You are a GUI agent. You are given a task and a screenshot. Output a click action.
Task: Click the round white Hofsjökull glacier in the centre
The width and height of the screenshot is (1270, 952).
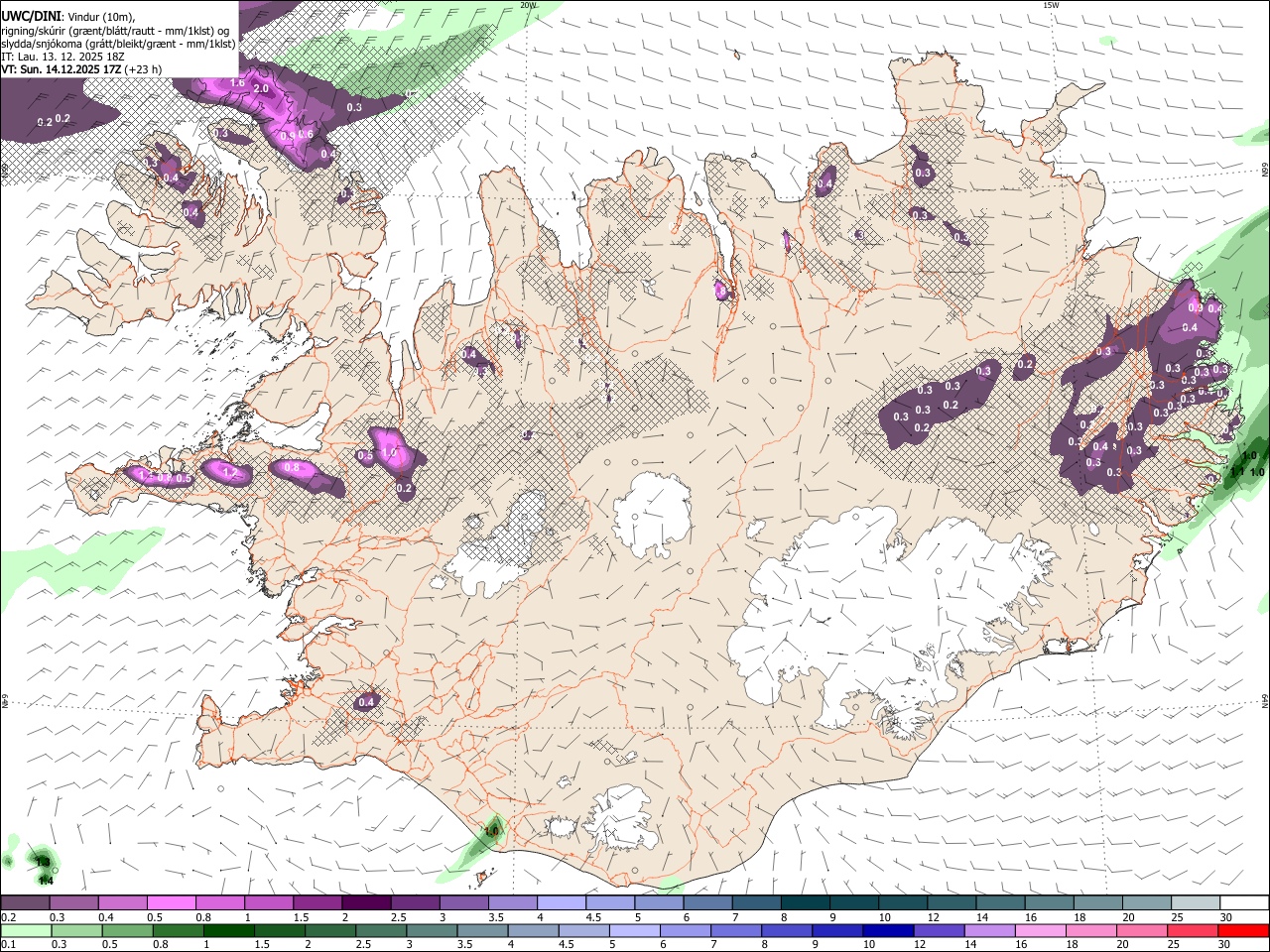(651, 516)
